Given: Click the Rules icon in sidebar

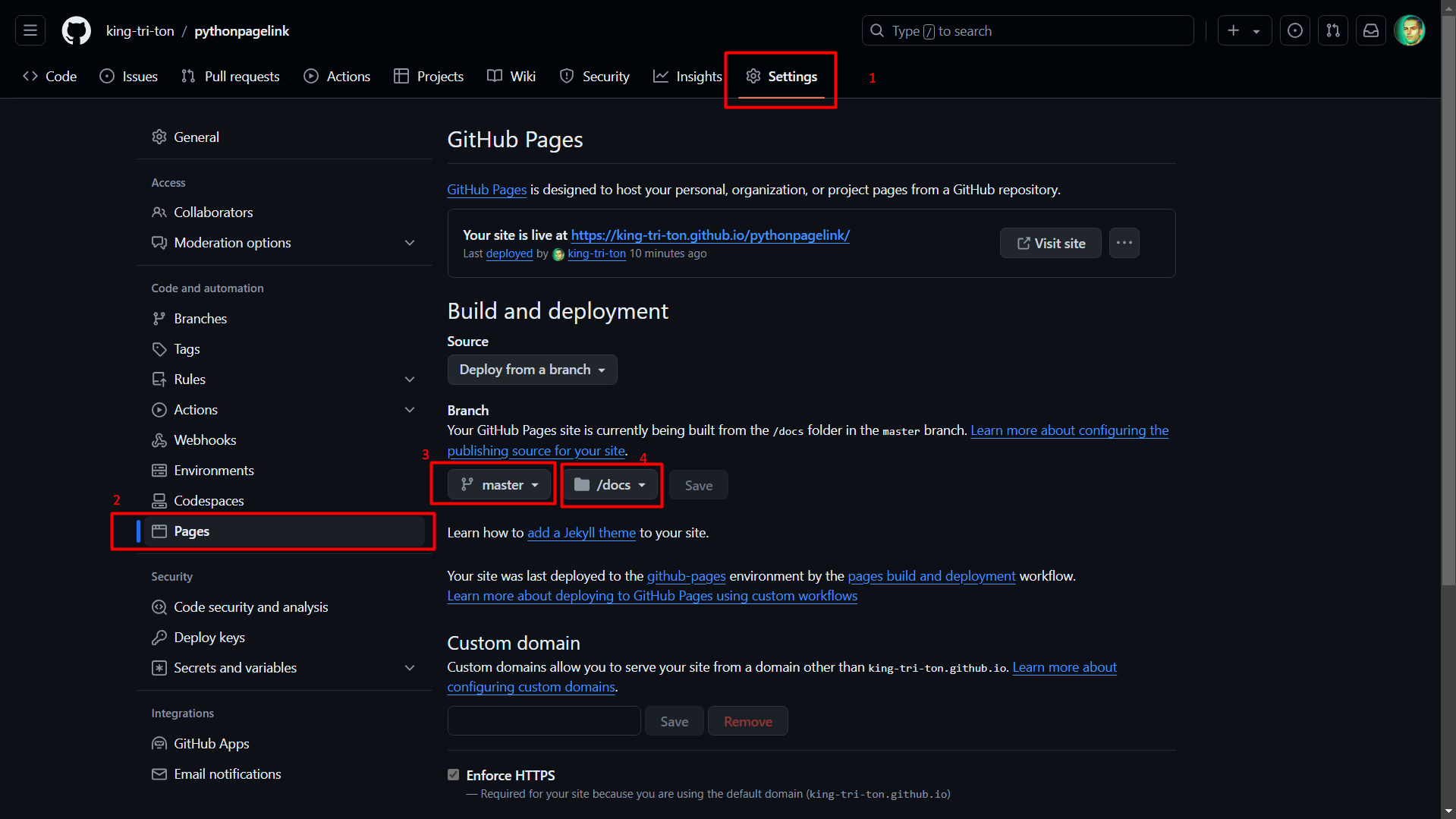Looking at the screenshot, I should tap(159, 380).
